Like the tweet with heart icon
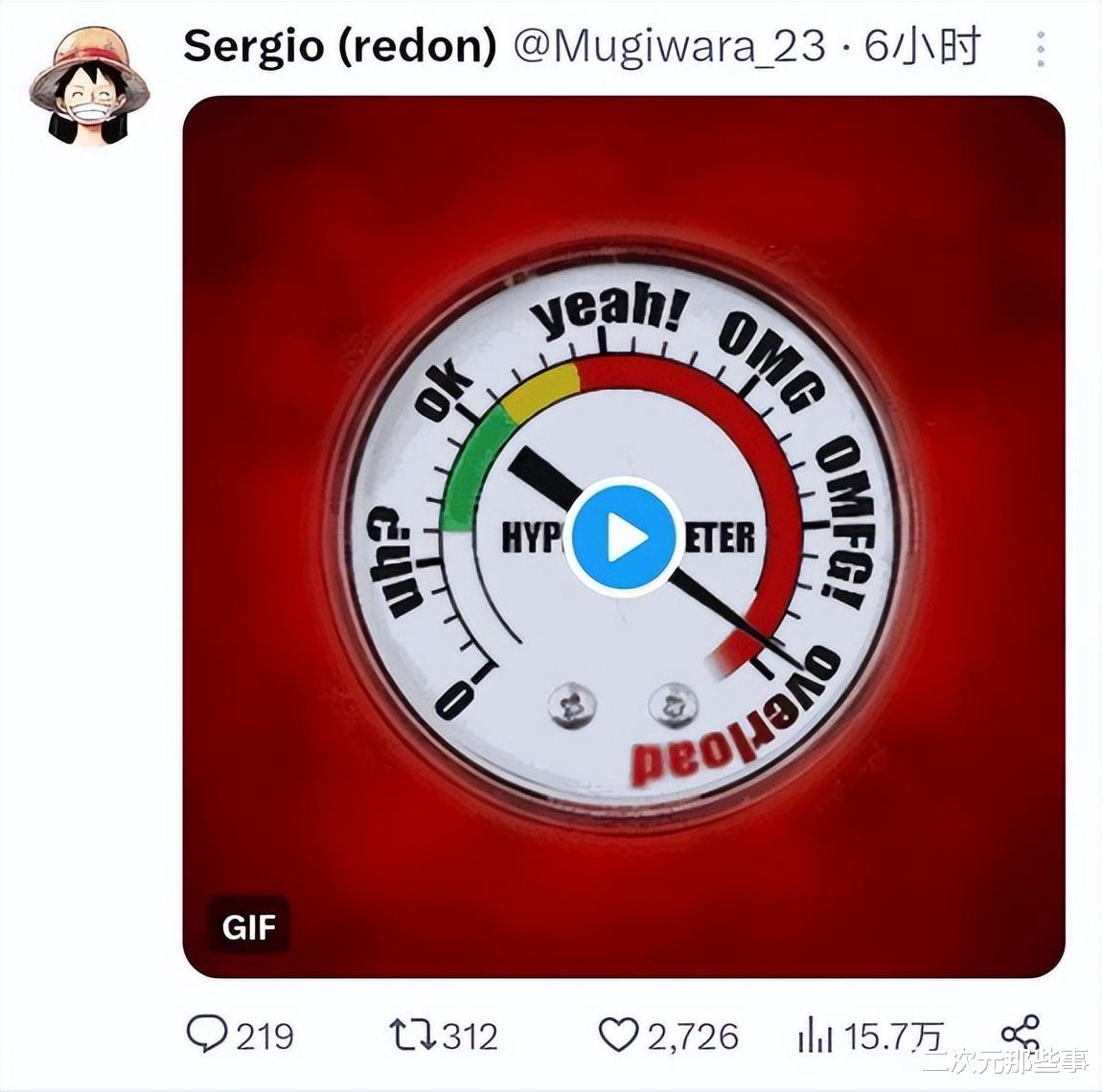The image size is (1102, 1092). [618, 1035]
